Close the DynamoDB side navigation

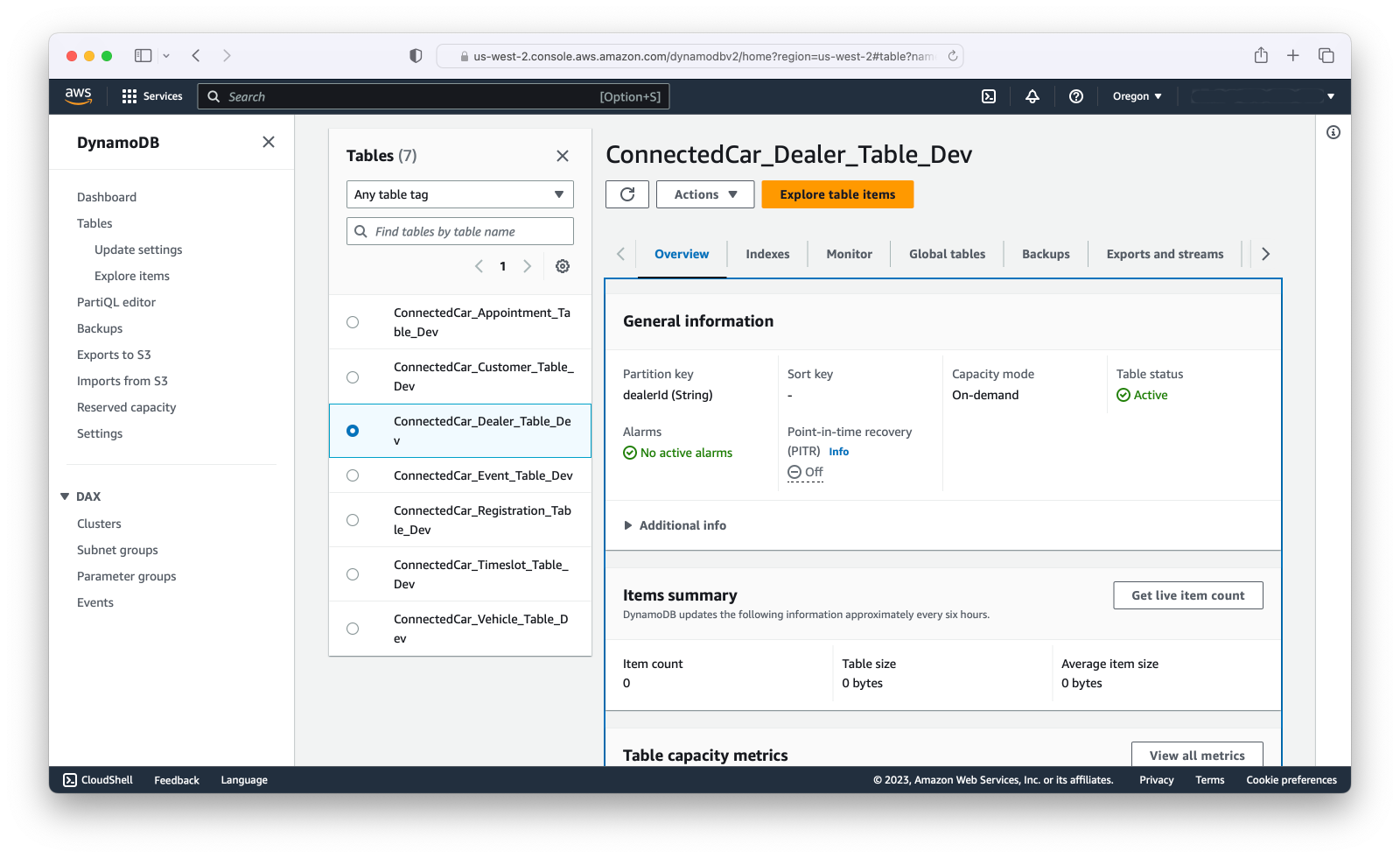pos(269,142)
